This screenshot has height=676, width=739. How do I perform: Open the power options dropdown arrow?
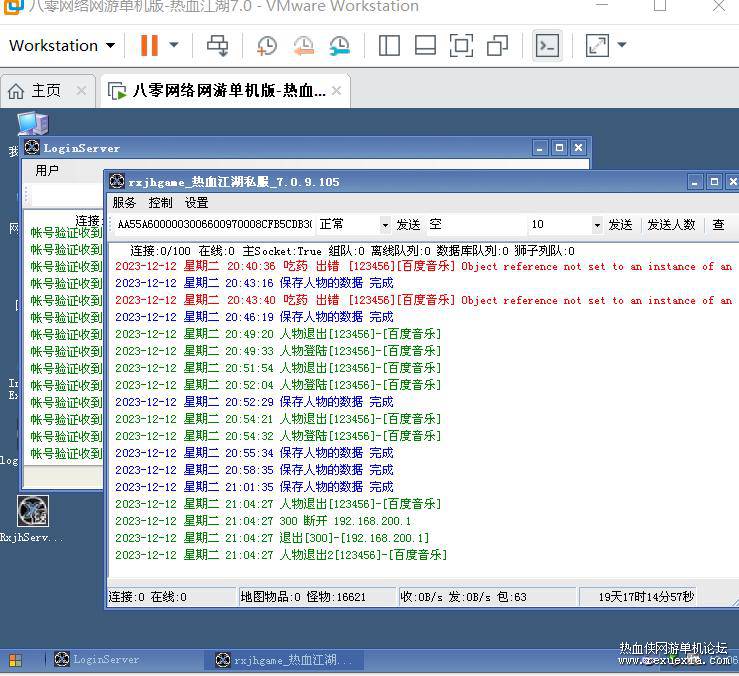coord(174,45)
